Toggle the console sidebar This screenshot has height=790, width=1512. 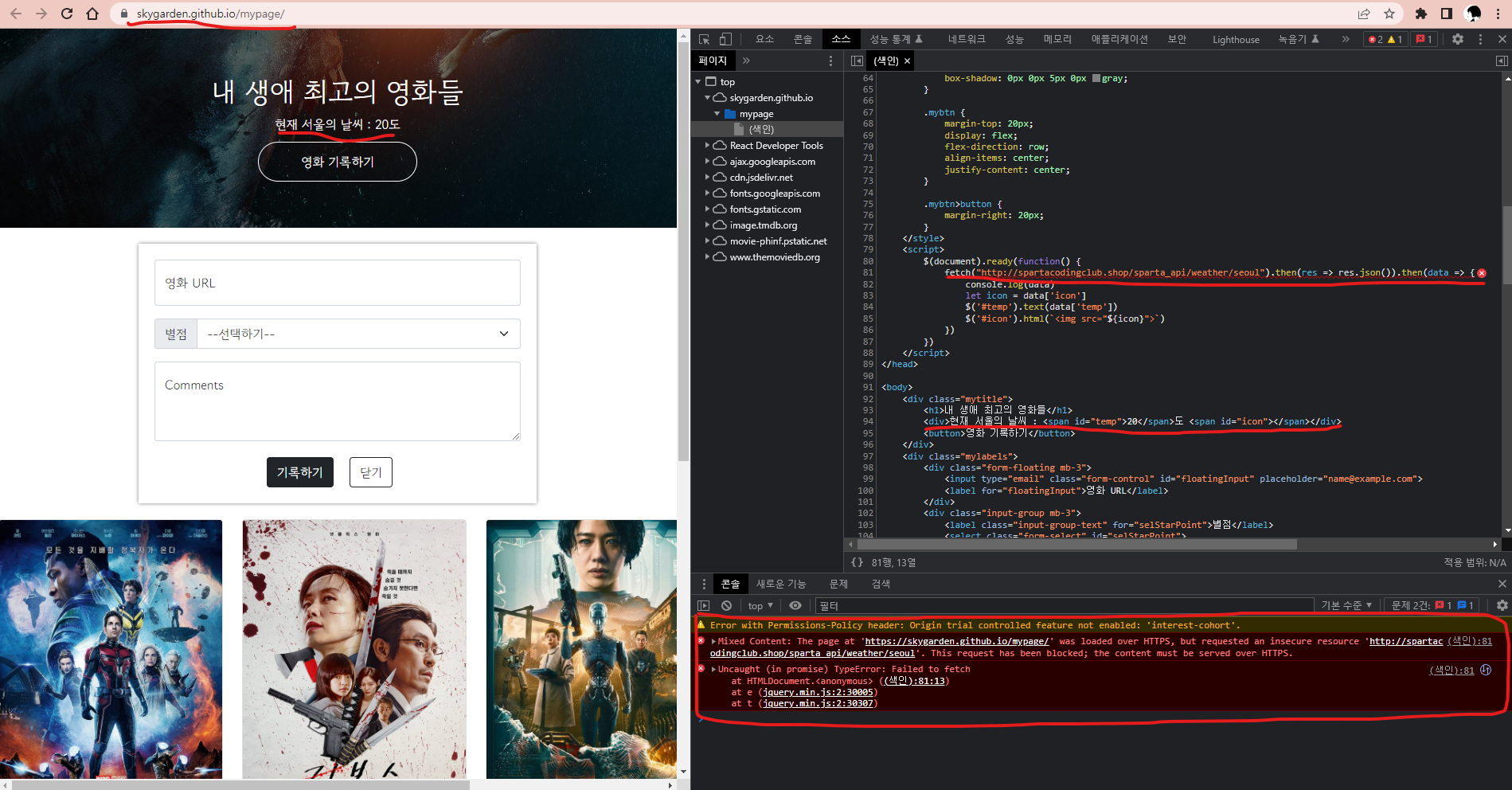(x=703, y=605)
